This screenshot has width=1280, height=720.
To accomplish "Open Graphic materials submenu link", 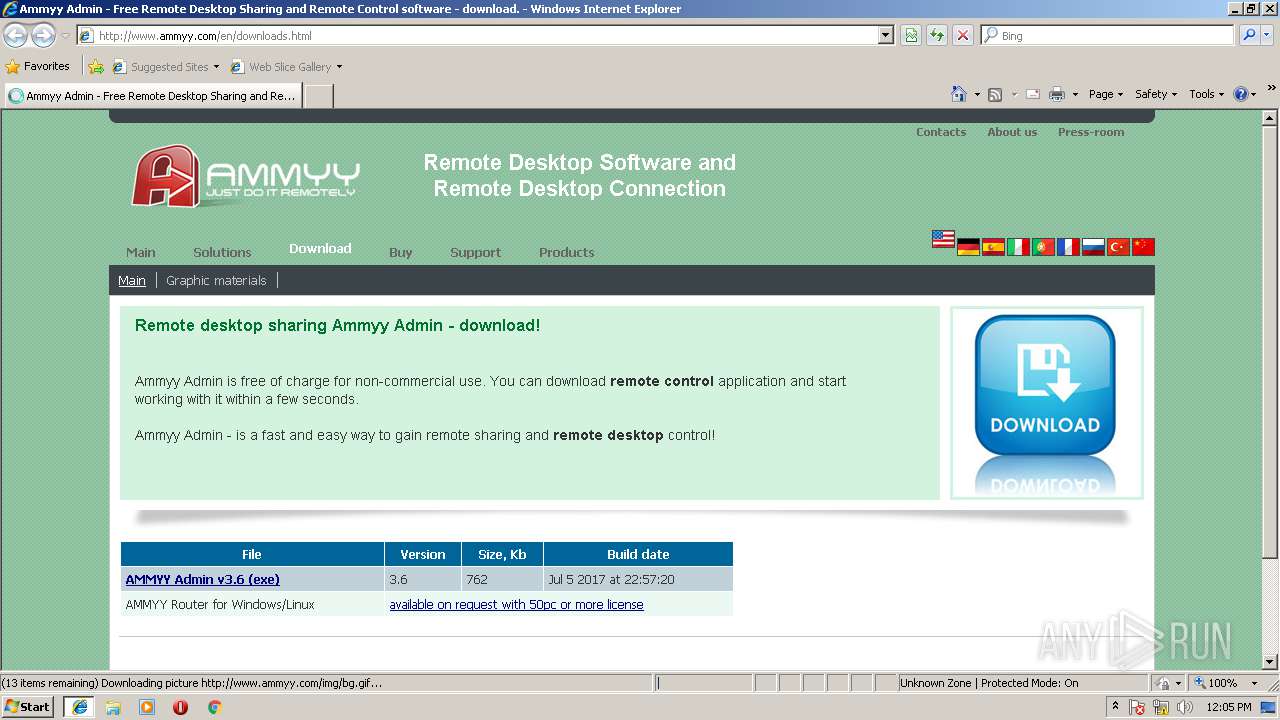I will pyautogui.click(x=216, y=280).
